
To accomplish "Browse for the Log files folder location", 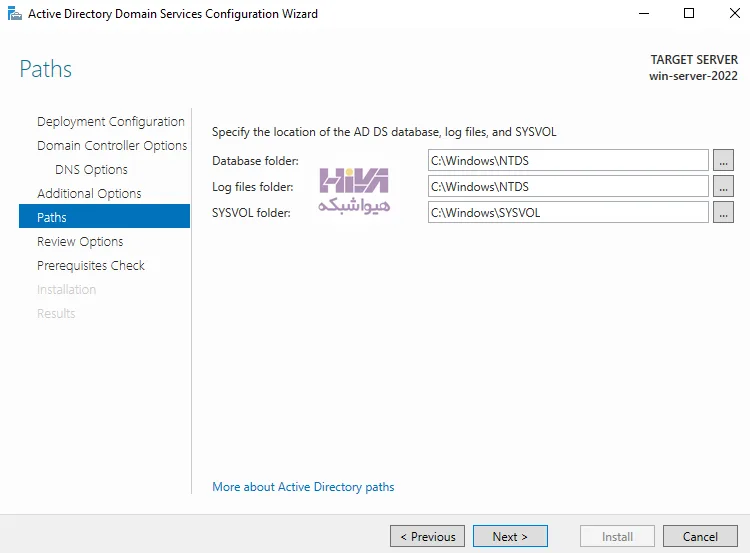I will 723,186.
